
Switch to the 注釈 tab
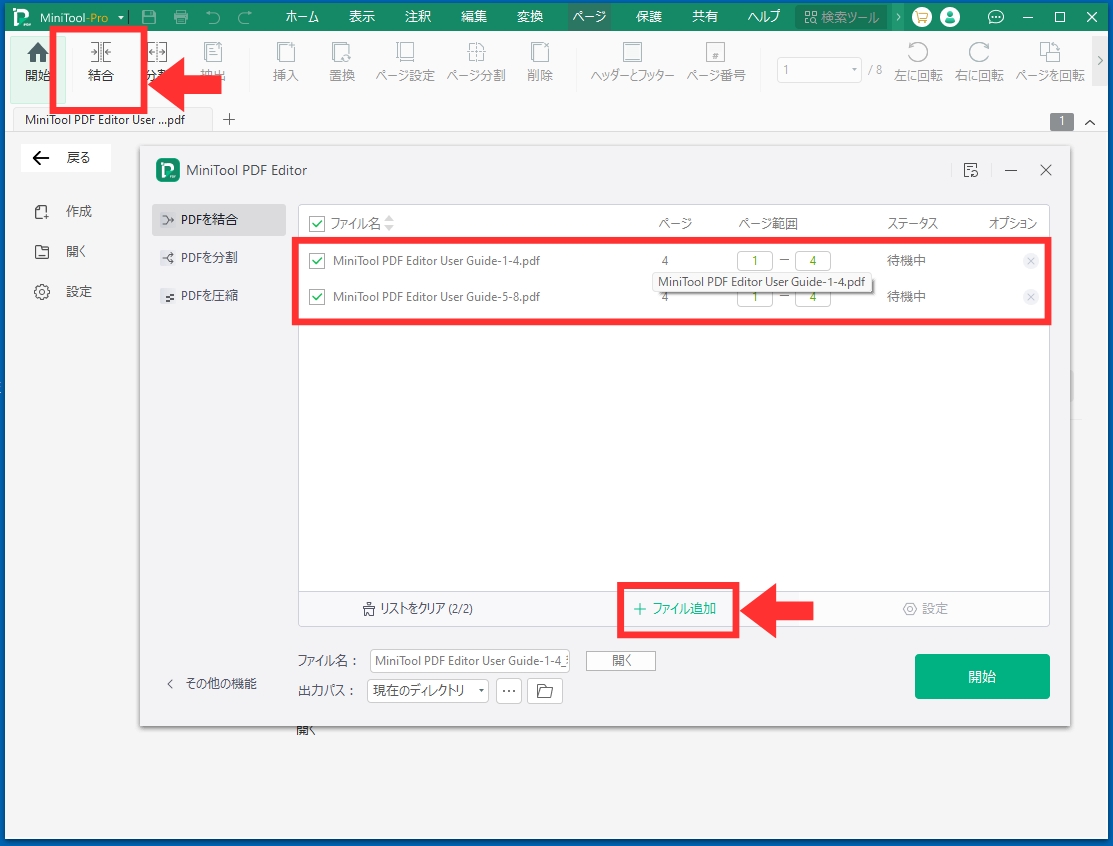[417, 17]
